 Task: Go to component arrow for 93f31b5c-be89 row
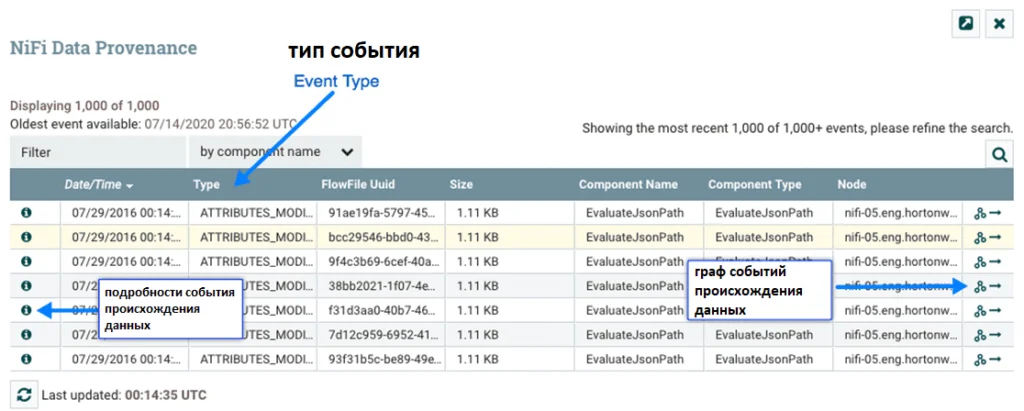[x=995, y=359]
